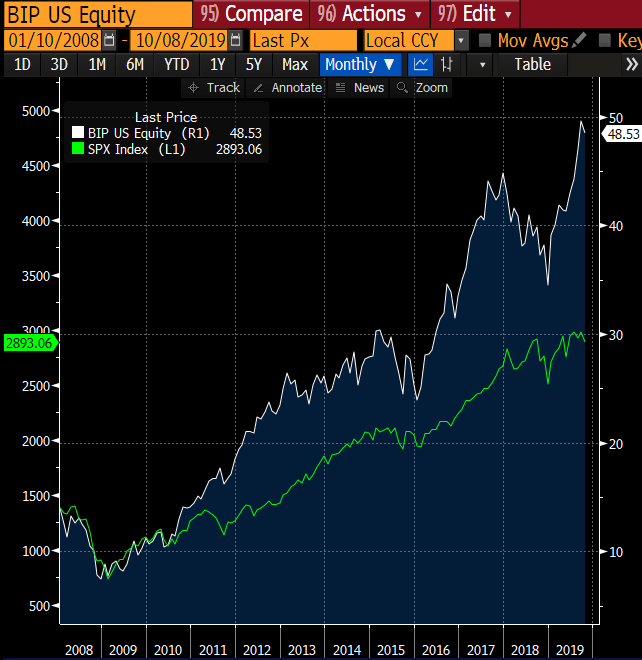The height and width of the screenshot is (660, 642).
Task: Switch to Table view
Action: (x=532, y=64)
